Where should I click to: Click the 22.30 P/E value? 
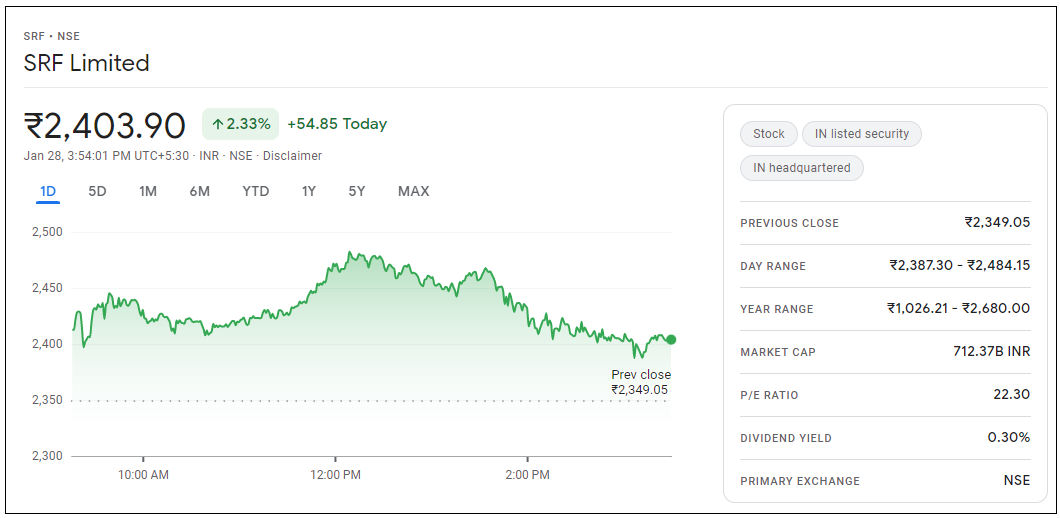[1012, 394]
